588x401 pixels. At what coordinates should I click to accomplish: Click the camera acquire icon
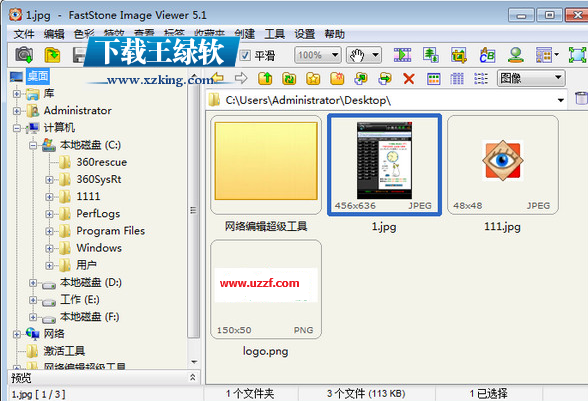[24, 55]
